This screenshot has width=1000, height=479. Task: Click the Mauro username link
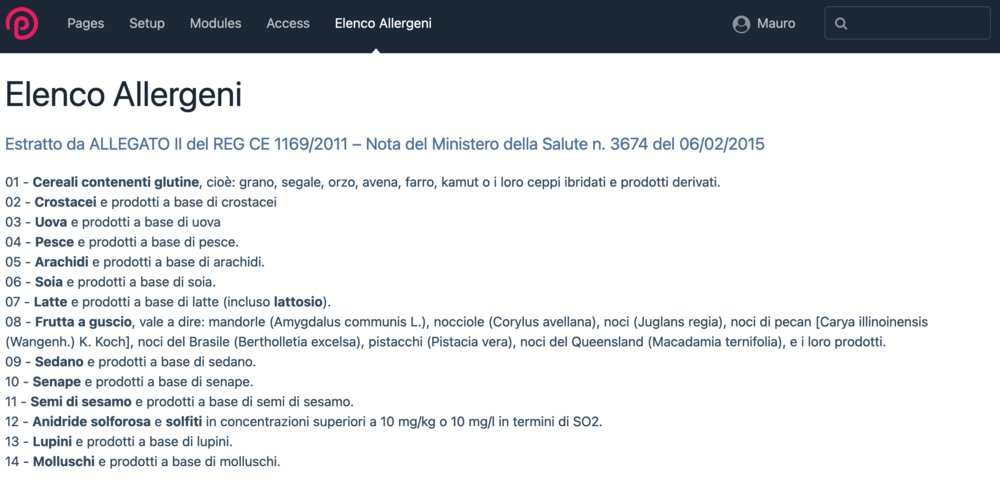[777, 24]
